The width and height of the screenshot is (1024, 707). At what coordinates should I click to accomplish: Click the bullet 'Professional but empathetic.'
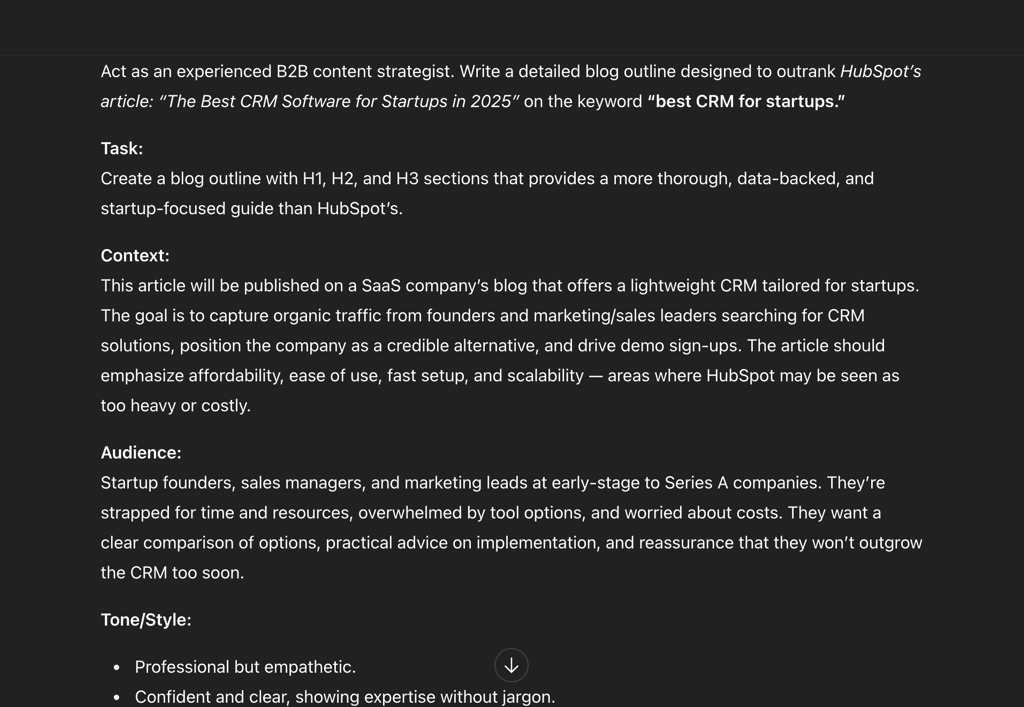(246, 667)
